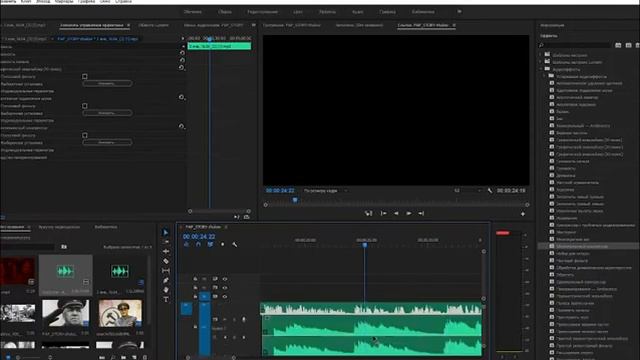
Task: Toggle Effect Controls timeline view arrow
Action: [x=183, y=38]
